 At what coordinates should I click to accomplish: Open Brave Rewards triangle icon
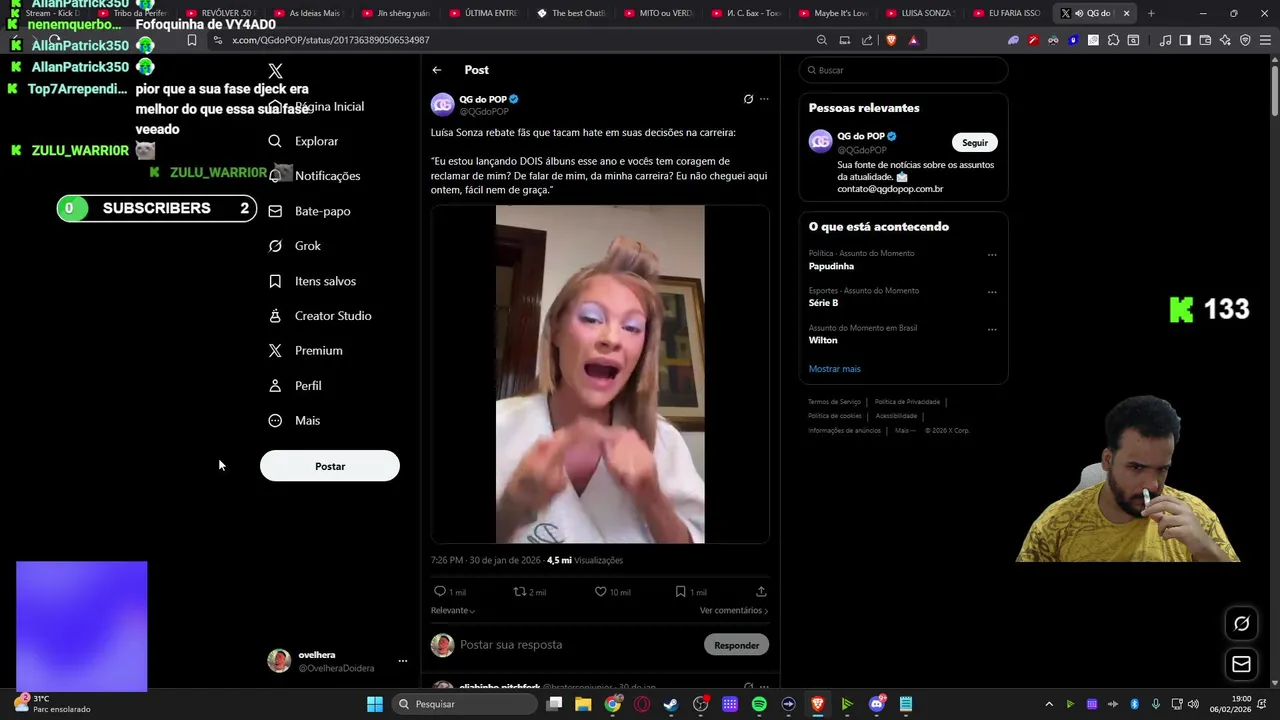point(913,40)
